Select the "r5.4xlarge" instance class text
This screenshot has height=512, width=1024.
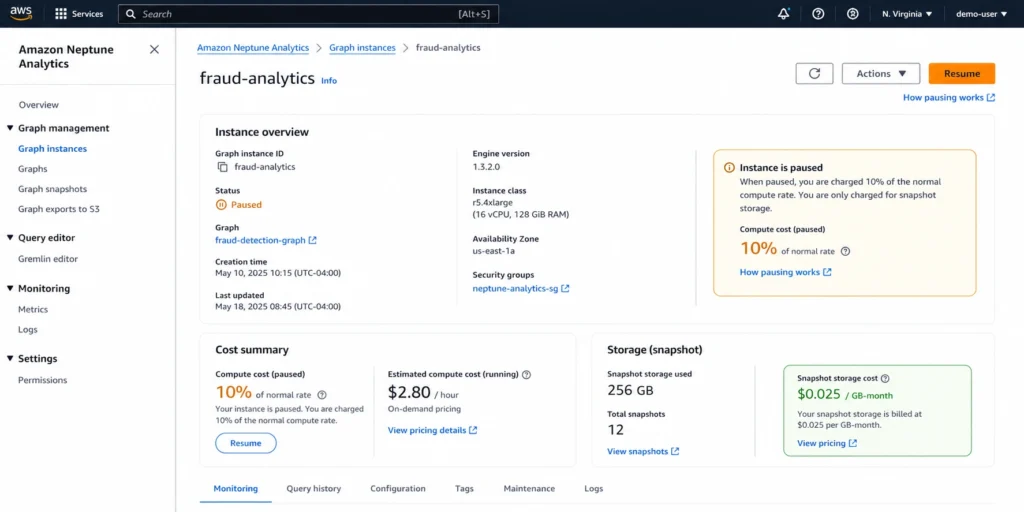click(492, 203)
